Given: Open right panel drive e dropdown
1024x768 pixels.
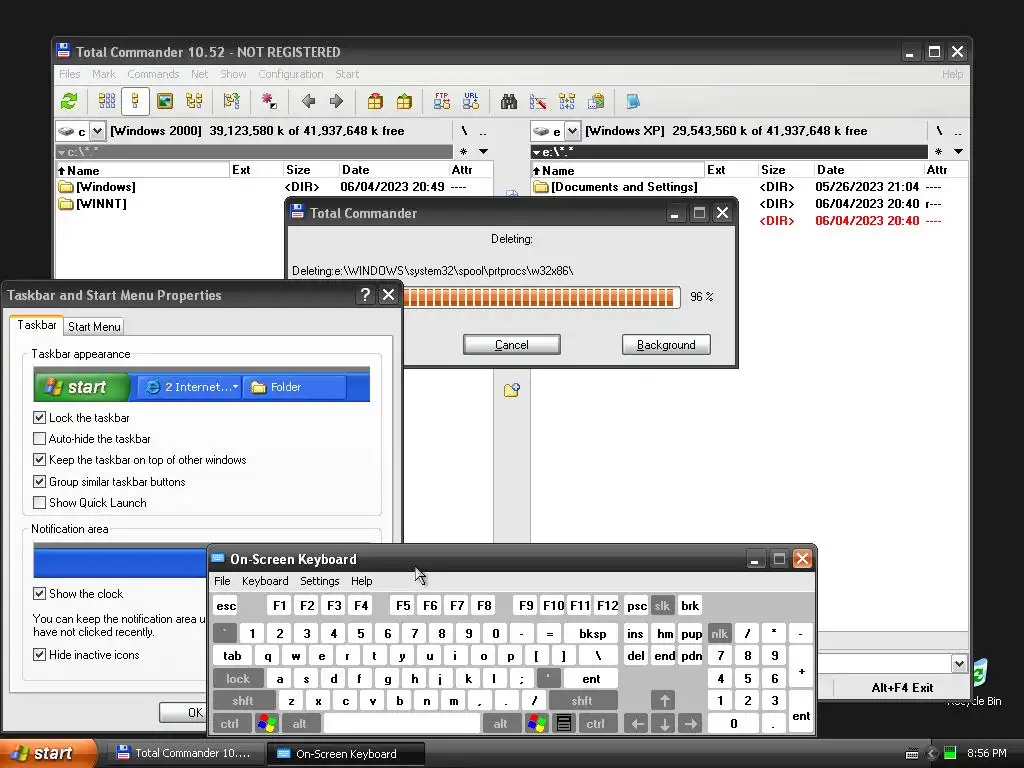Looking at the screenshot, I should click(x=572, y=131).
